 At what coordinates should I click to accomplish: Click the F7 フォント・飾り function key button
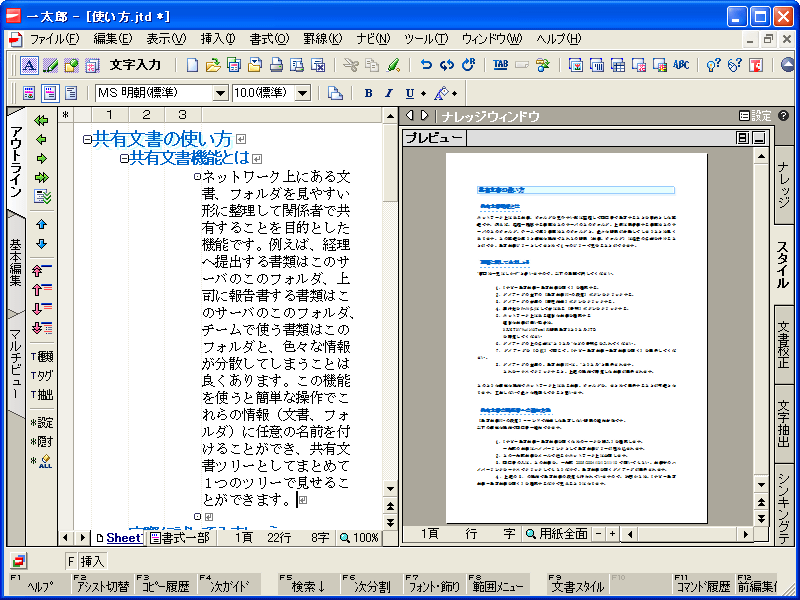(x=435, y=584)
